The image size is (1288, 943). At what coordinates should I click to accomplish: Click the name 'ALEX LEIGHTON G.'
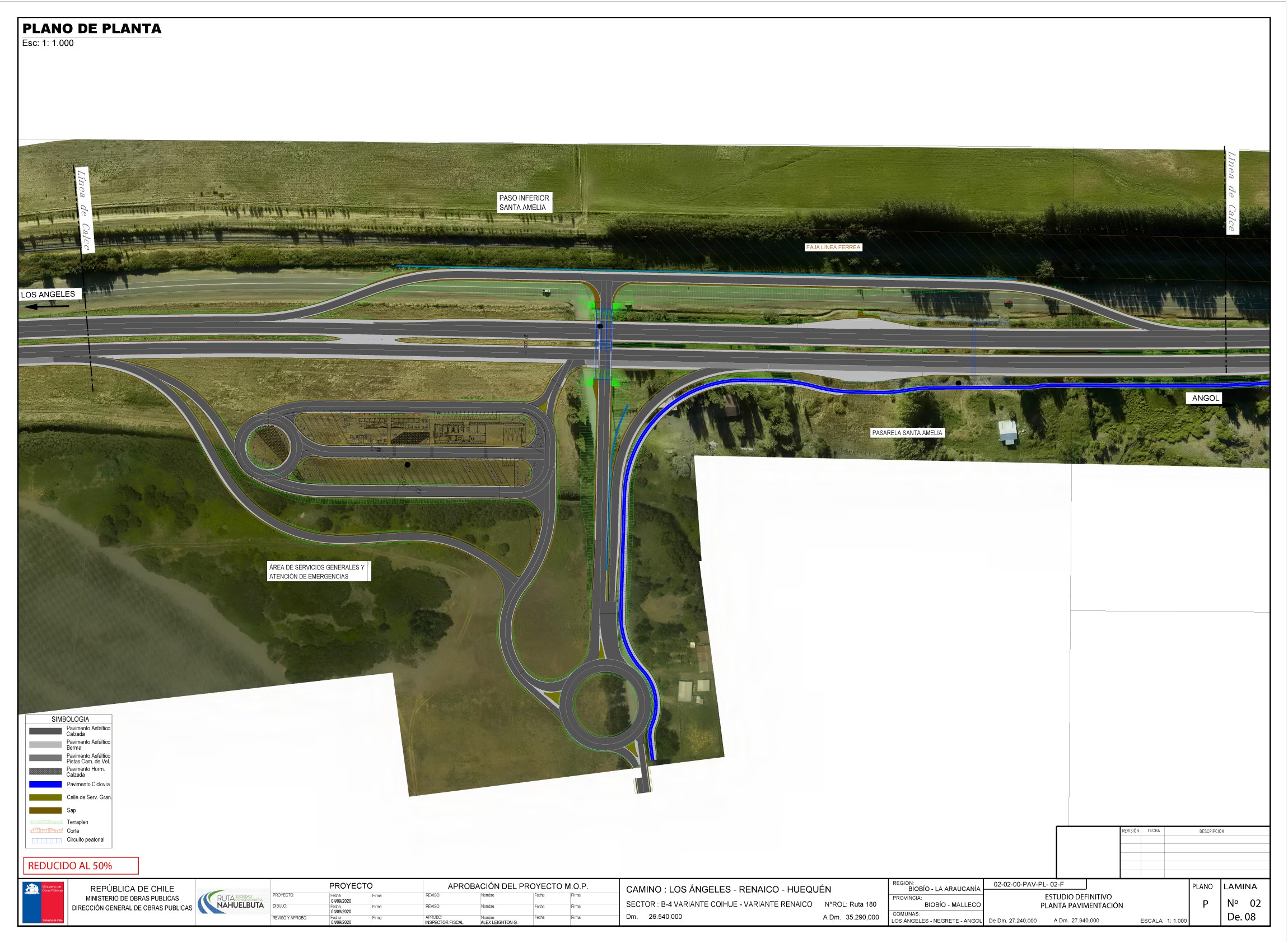pyautogui.click(x=499, y=923)
